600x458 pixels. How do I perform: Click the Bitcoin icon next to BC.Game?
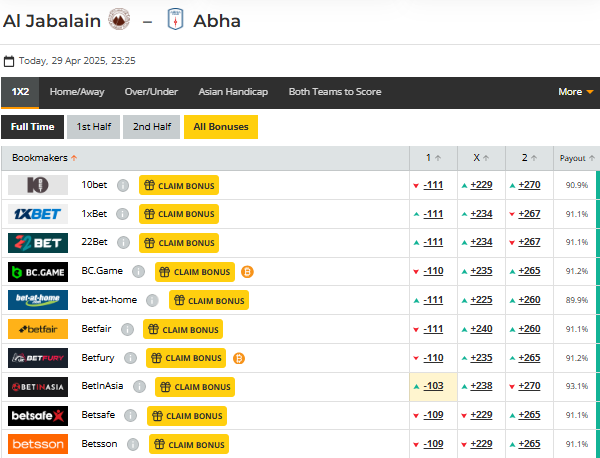247,271
